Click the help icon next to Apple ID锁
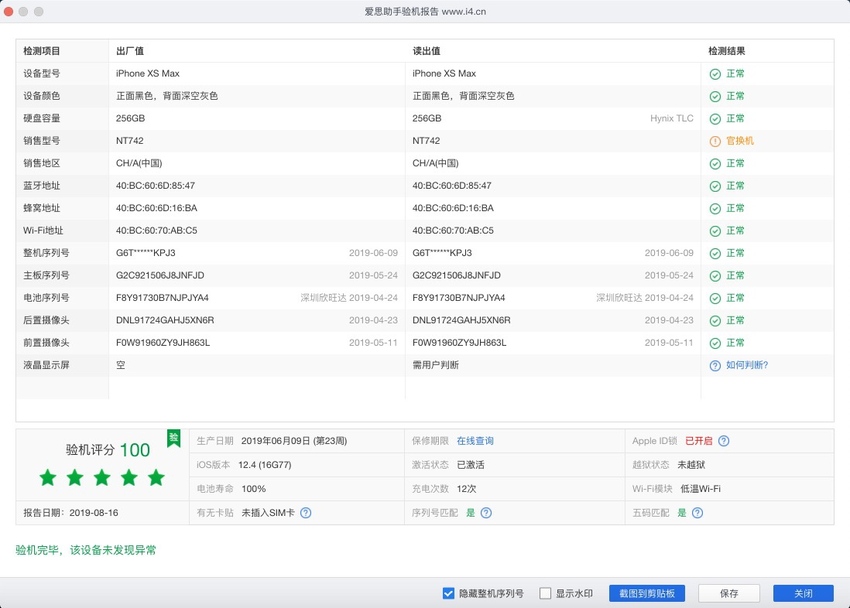The height and width of the screenshot is (608, 850). click(x=724, y=441)
